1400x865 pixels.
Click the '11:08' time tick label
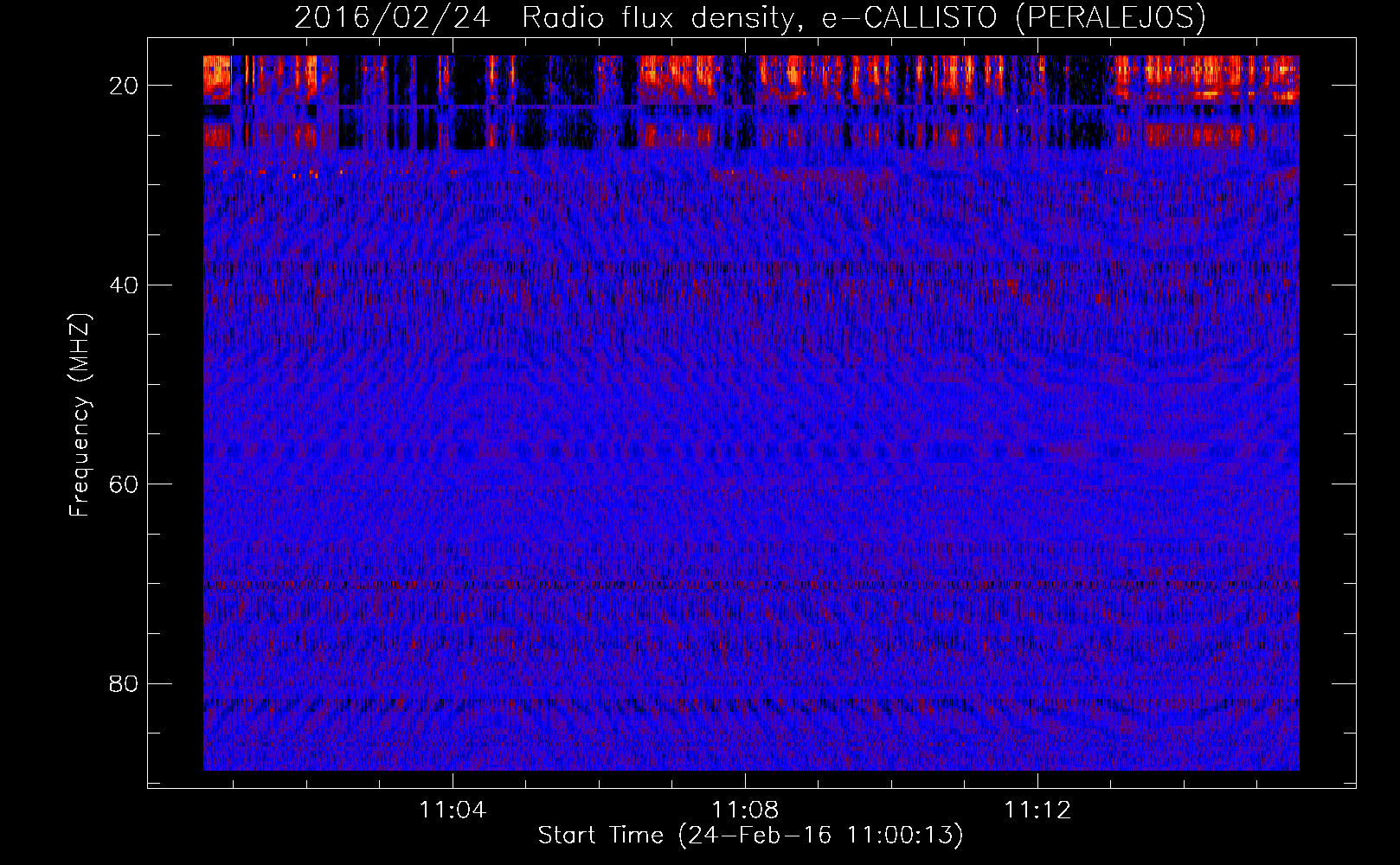click(x=745, y=811)
